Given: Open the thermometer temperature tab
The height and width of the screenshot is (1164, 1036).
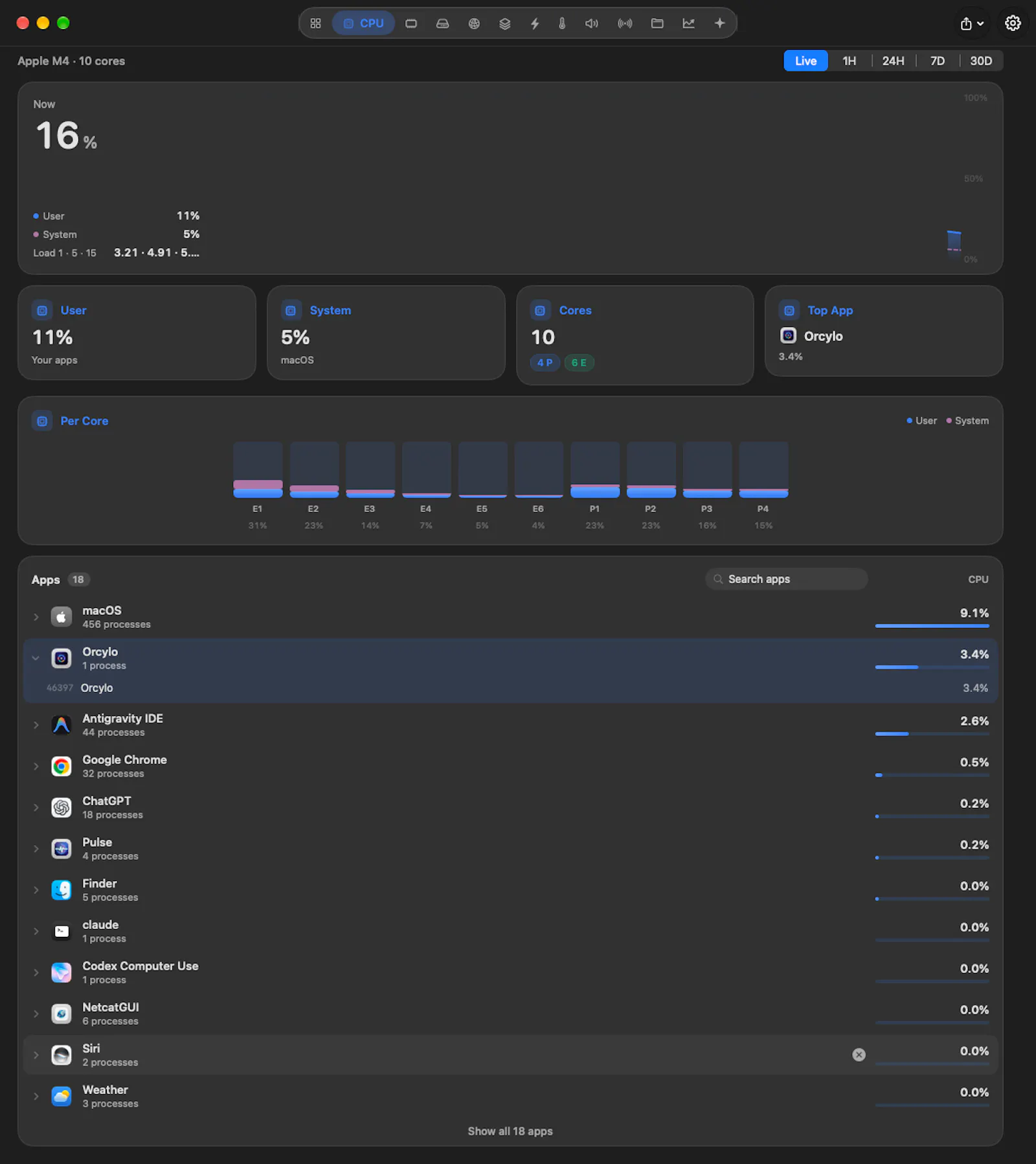Looking at the screenshot, I should 562,23.
